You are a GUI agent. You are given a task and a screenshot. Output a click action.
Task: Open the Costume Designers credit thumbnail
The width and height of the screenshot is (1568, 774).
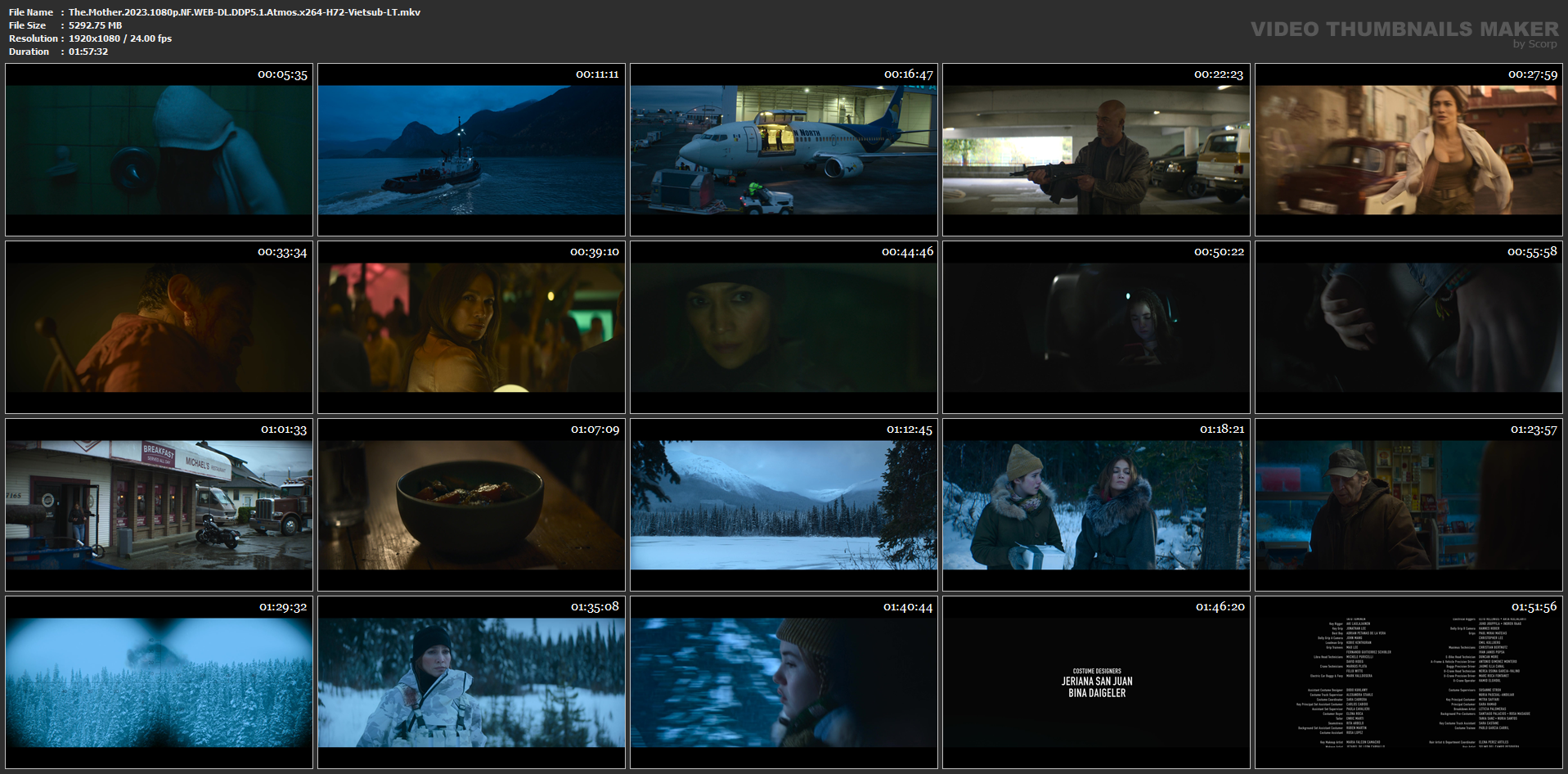(x=1096, y=682)
